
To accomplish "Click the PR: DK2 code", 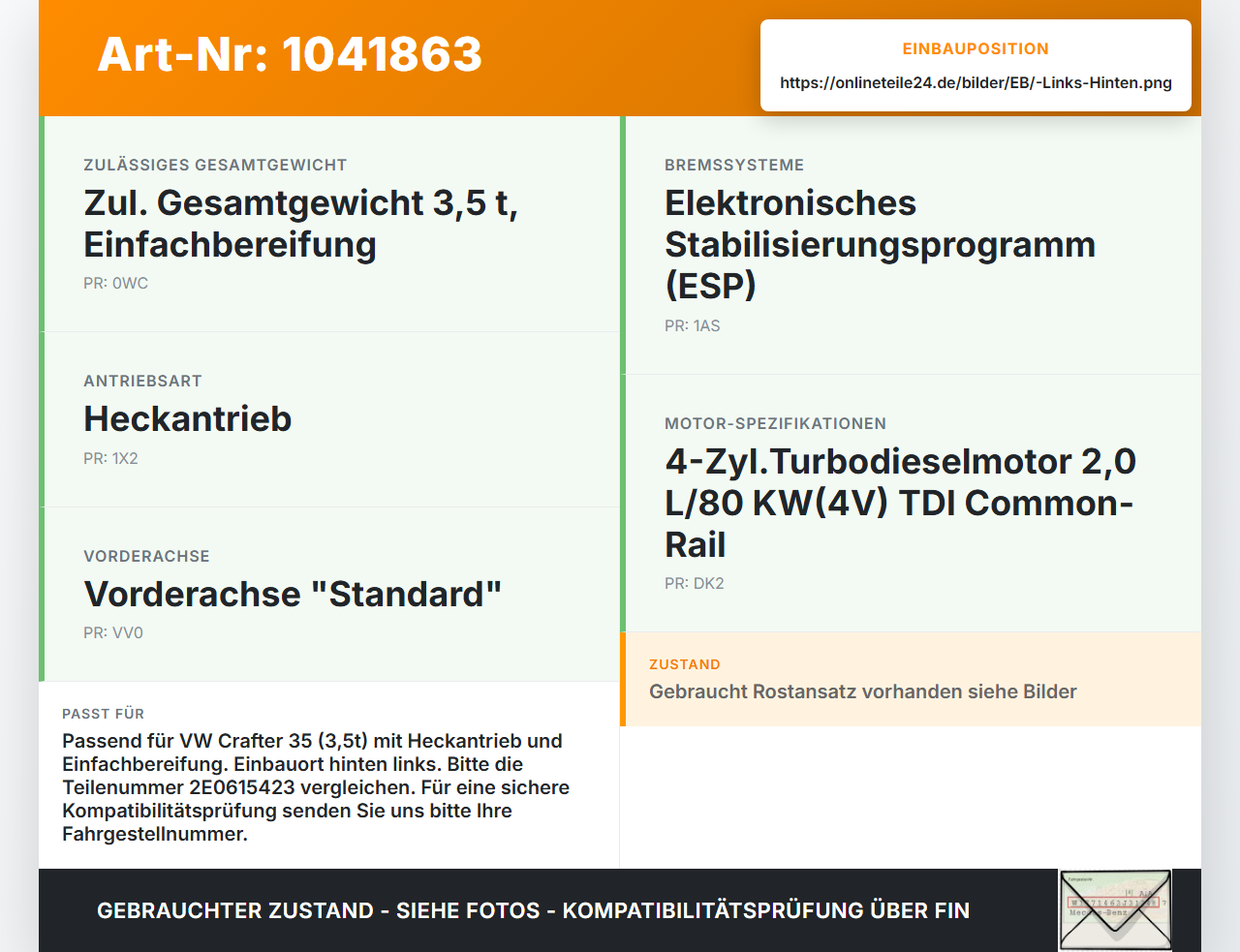I will 694,584.
